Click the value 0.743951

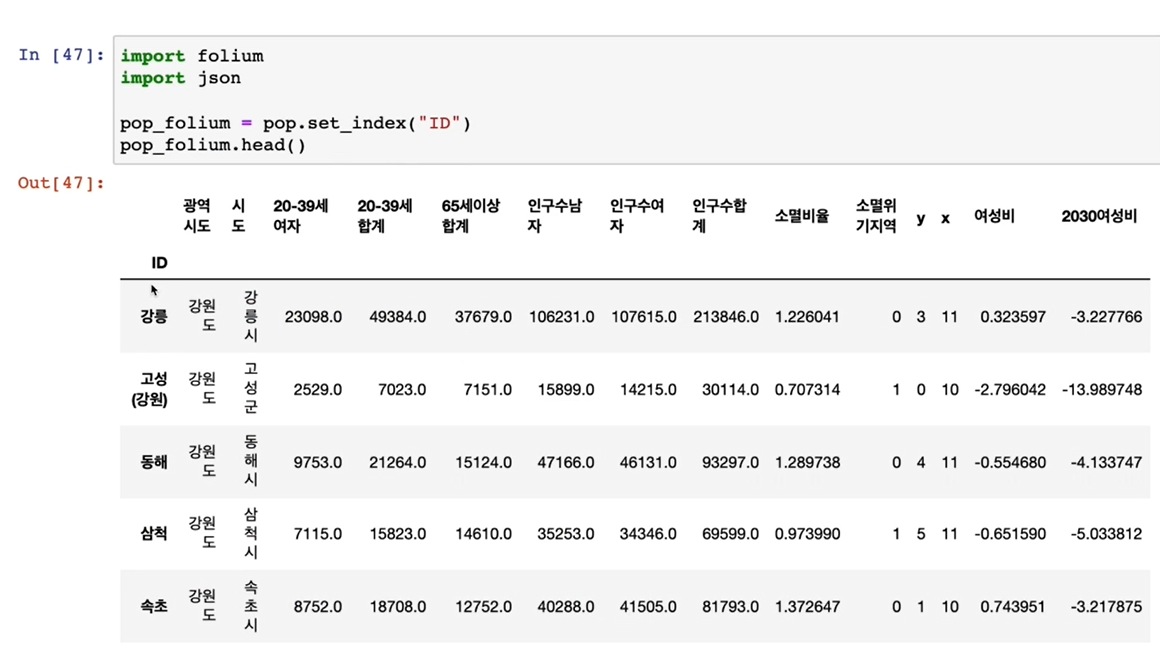coord(1013,607)
